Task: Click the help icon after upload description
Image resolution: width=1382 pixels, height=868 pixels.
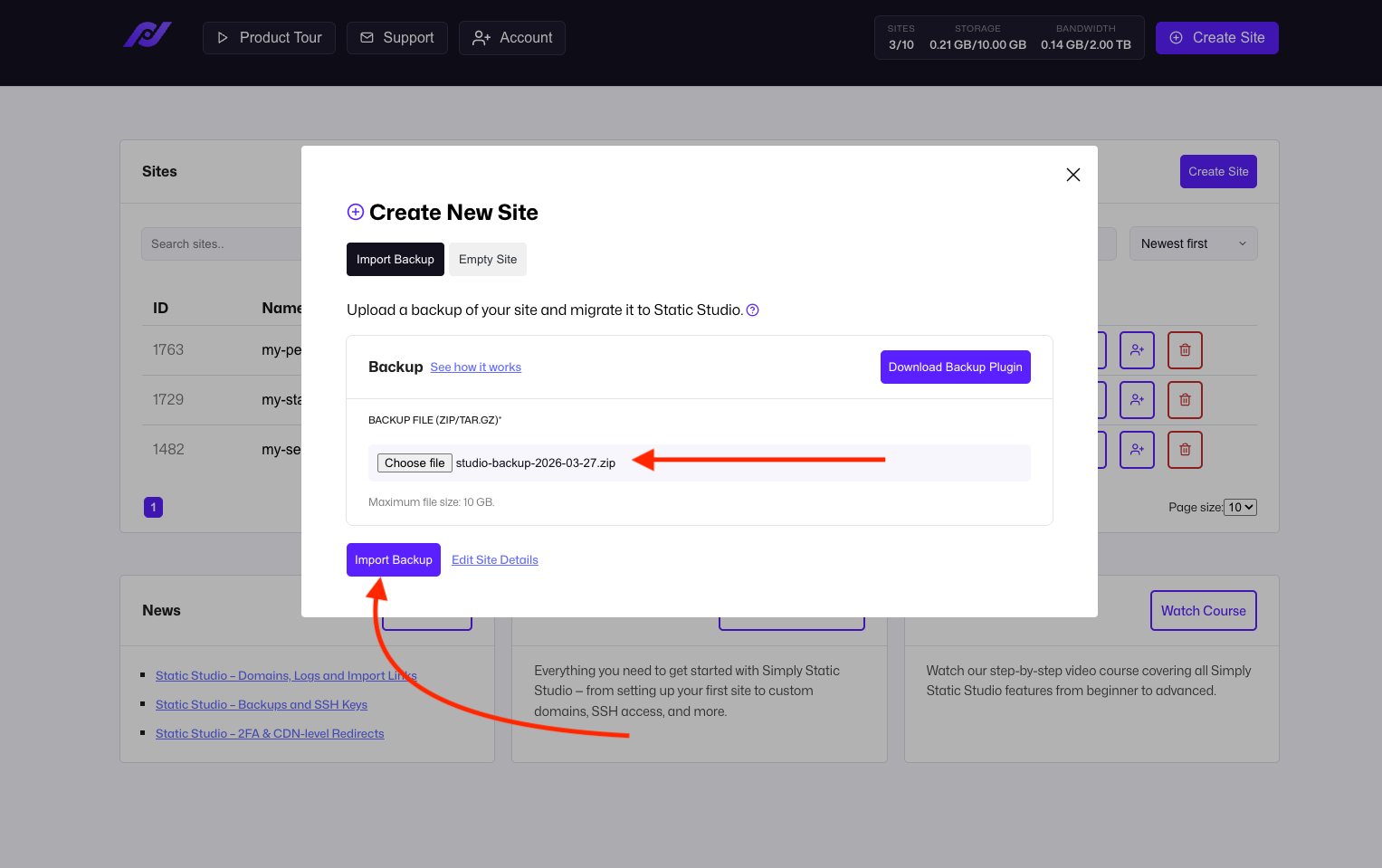Action: (x=752, y=310)
